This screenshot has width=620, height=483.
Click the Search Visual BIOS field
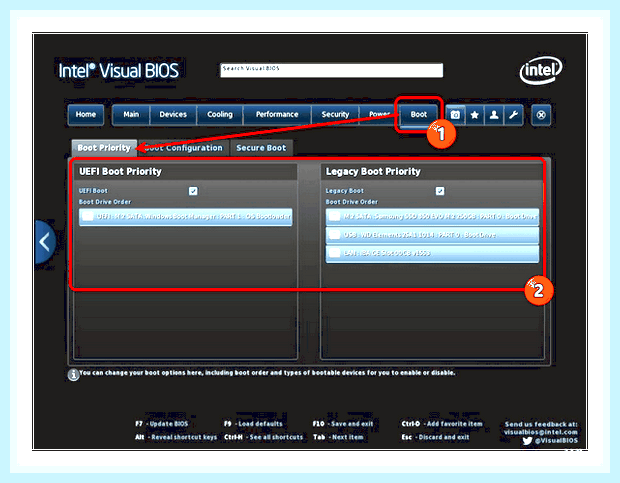(331, 70)
